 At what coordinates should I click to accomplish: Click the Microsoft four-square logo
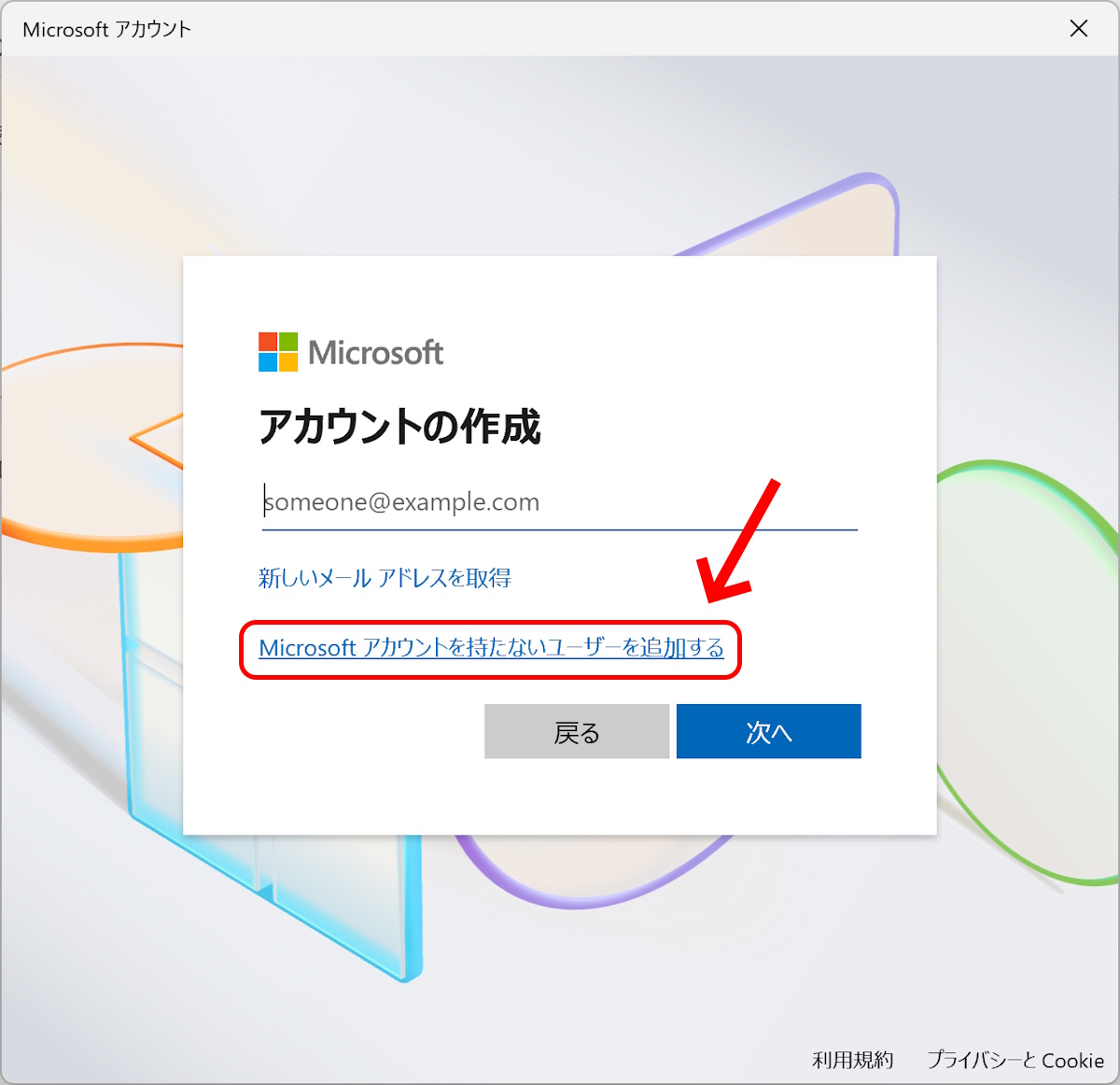277,352
